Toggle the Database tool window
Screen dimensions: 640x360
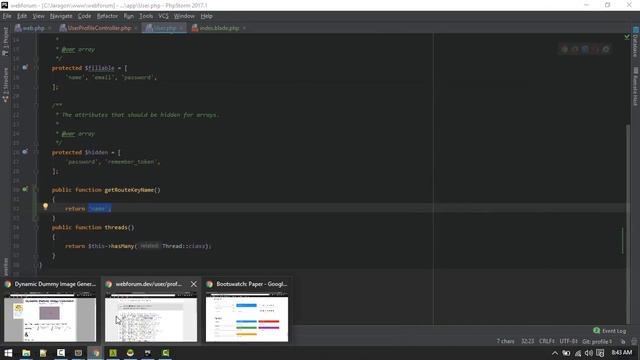(x=635, y=42)
